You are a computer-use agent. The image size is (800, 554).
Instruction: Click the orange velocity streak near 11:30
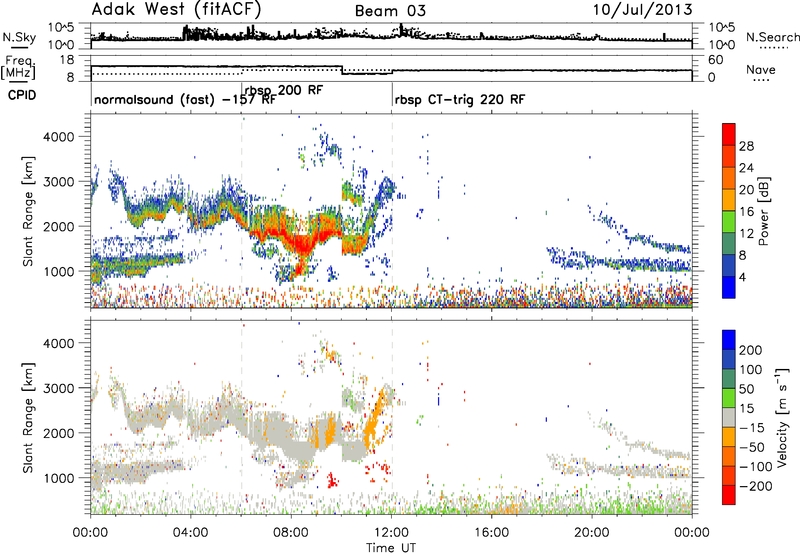tap(375, 417)
